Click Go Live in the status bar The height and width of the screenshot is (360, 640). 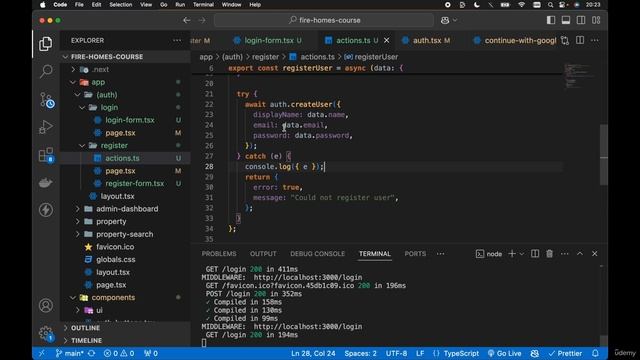pos(504,353)
